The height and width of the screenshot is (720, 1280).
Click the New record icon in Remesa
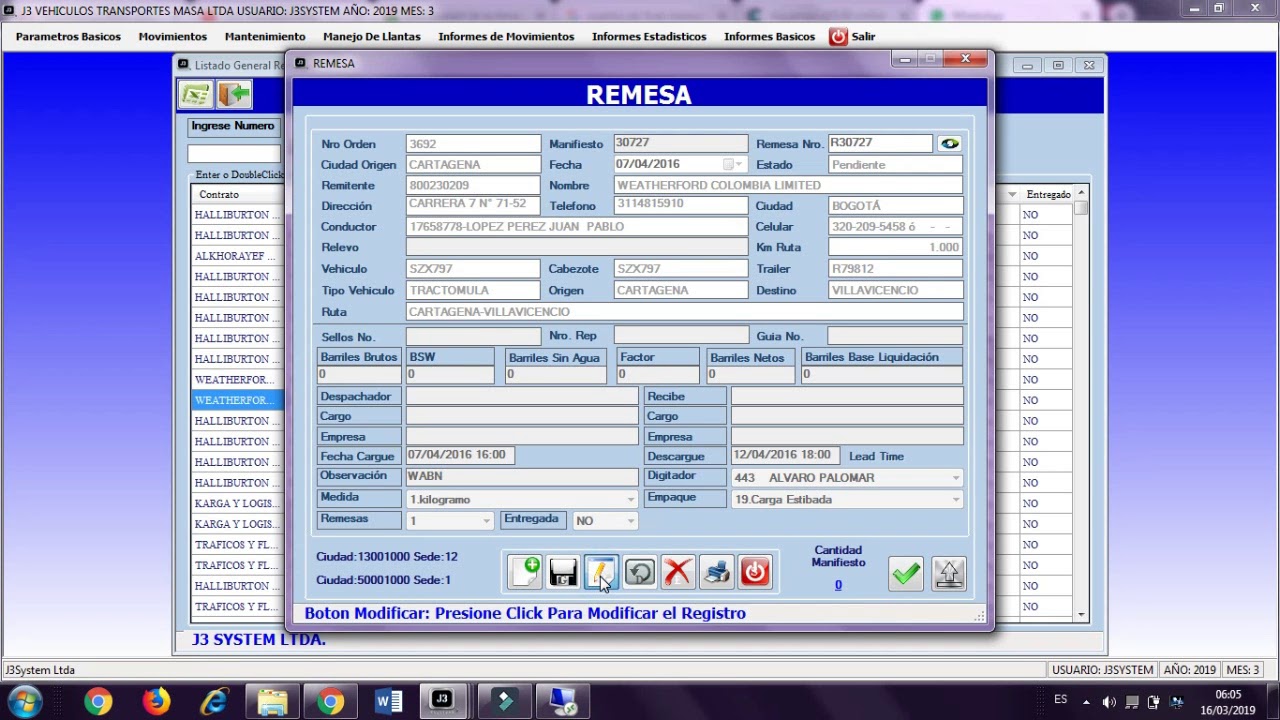tap(525, 571)
